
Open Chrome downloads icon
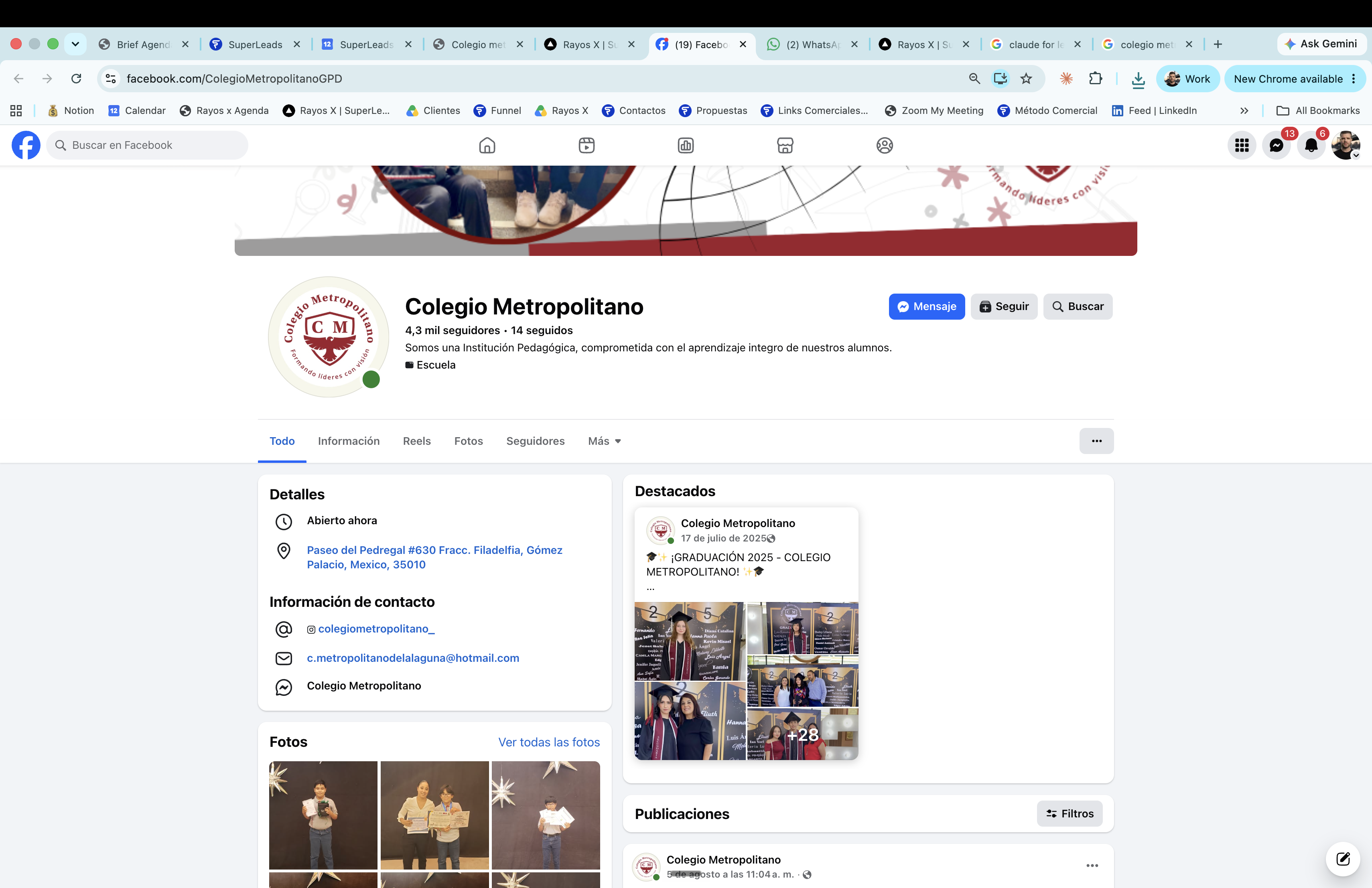1138,79
